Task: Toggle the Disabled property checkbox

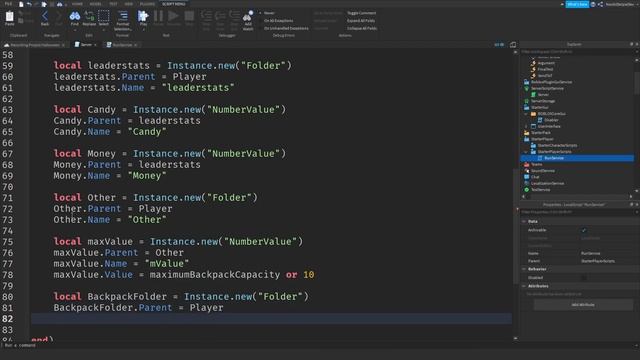Action: pyautogui.click(x=584, y=278)
